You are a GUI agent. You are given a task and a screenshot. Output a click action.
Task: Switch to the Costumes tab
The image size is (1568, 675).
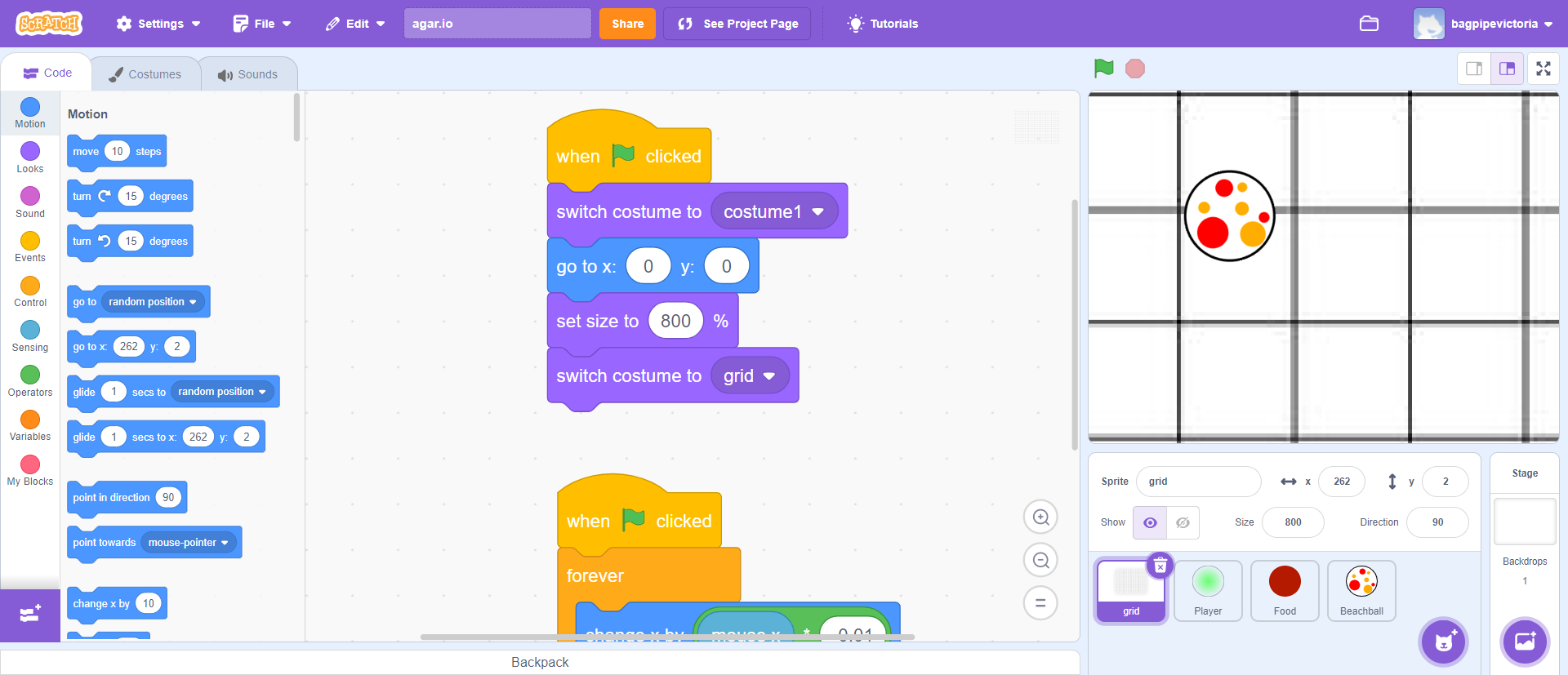coord(145,74)
